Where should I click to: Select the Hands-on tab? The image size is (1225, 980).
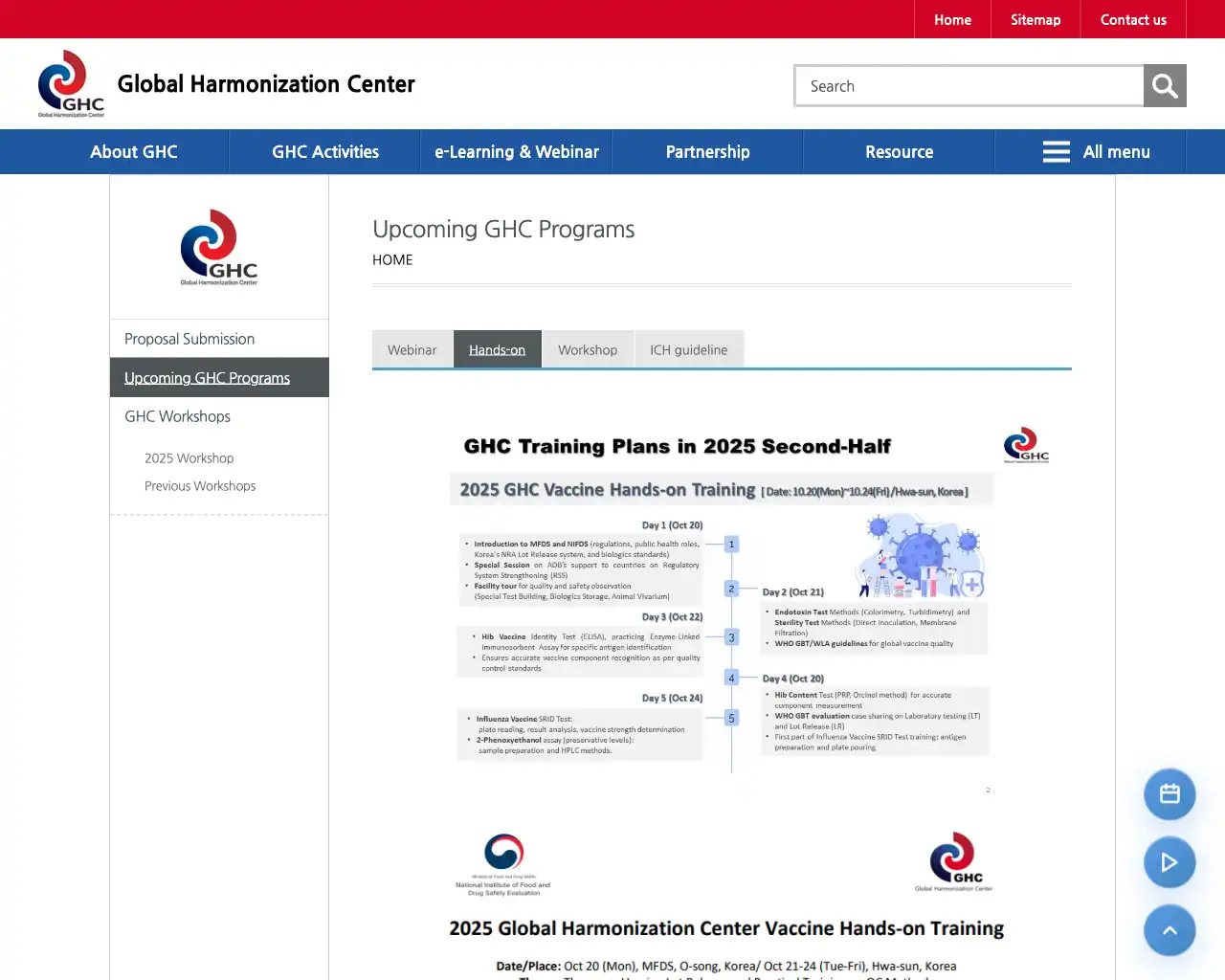pos(497,350)
